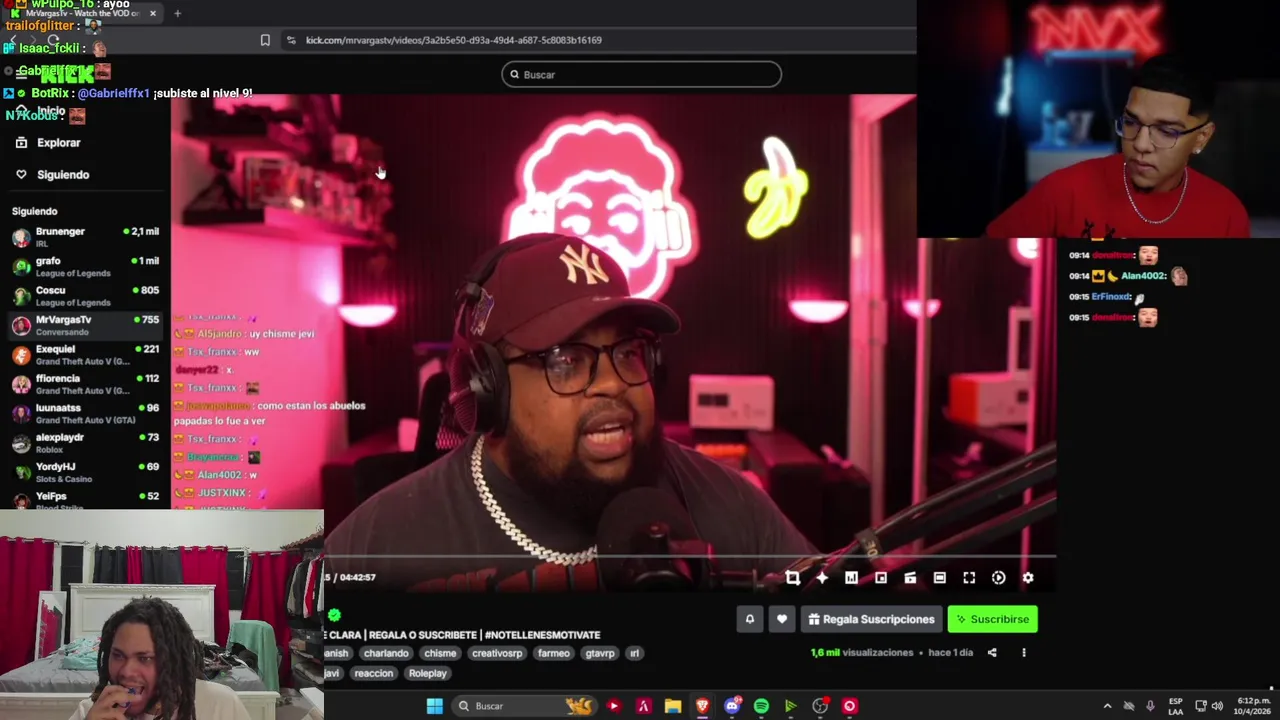The height and width of the screenshot is (720, 1280).
Task: Select YordyHJ in the following list
Action: pyautogui.click(x=85, y=472)
